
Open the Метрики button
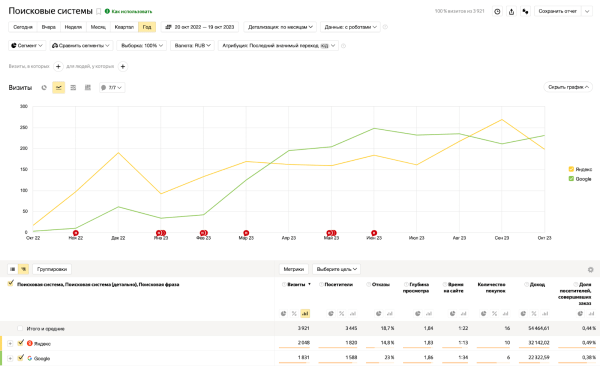293,269
